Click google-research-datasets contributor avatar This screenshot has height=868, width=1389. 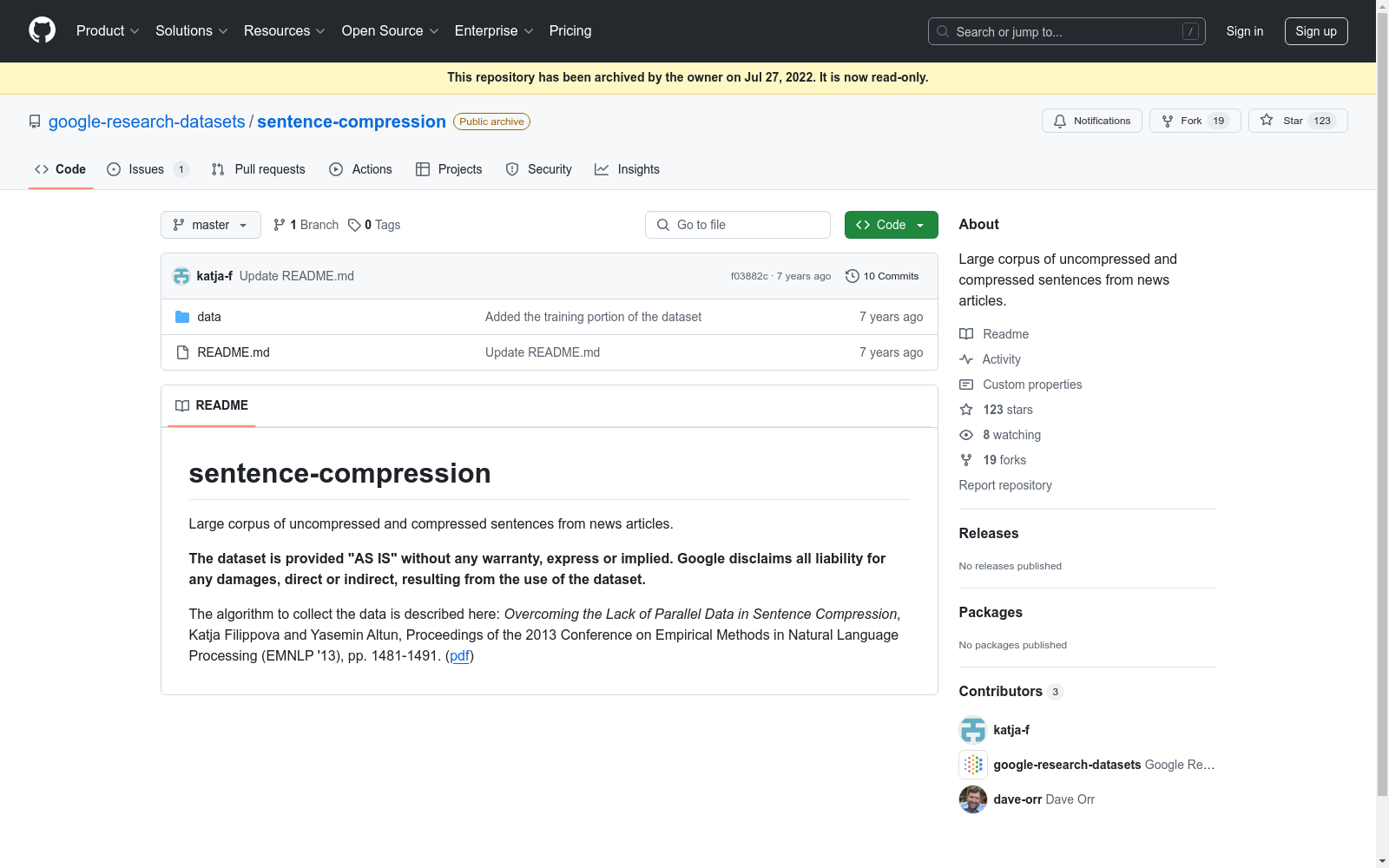(973, 765)
